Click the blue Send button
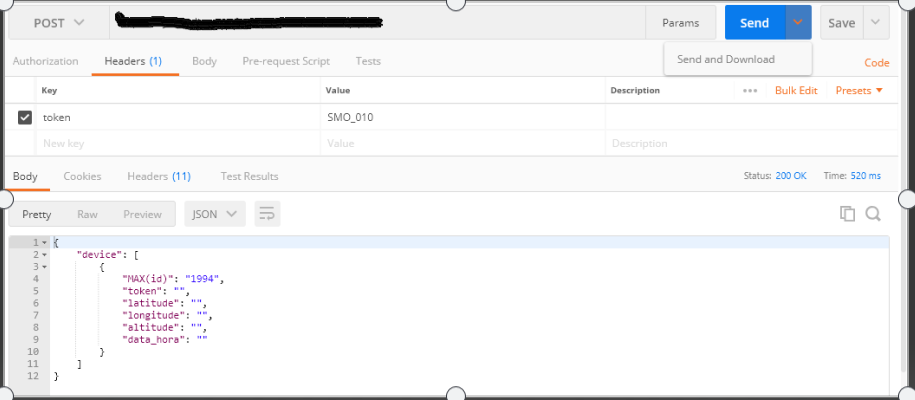Image resolution: width=915 pixels, height=400 pixels. click(755, 23)
